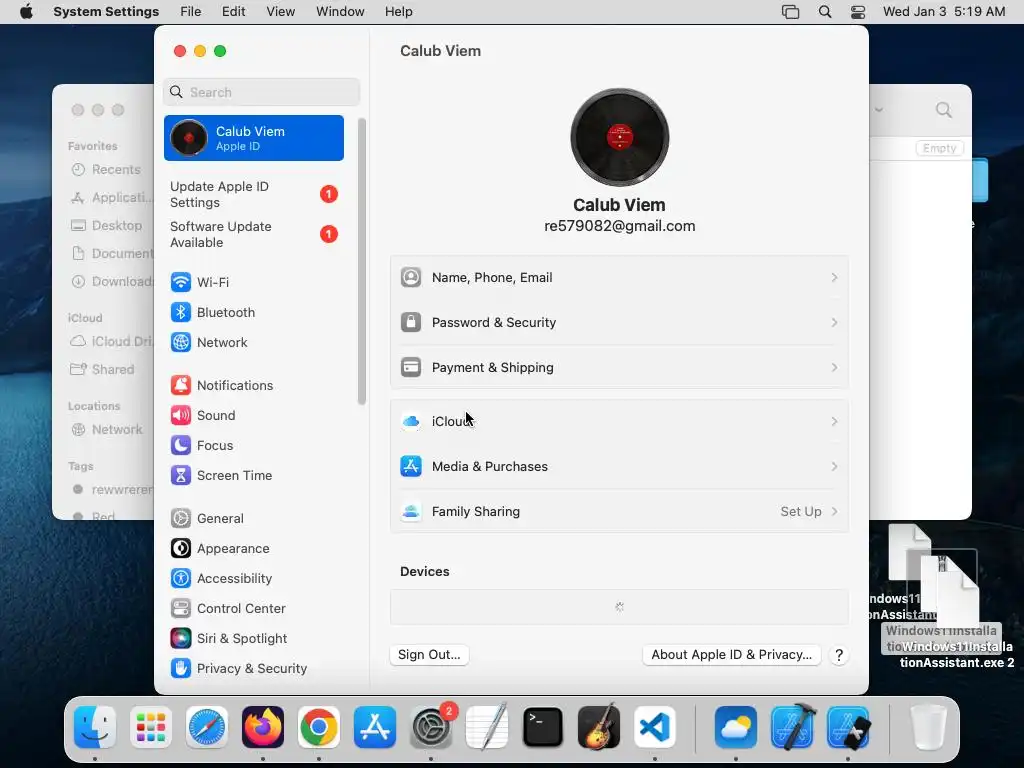Select Network in the Settings sidebar
Image resolution: width=1024 pixels, height=768 pixels.
coord(209,342)
